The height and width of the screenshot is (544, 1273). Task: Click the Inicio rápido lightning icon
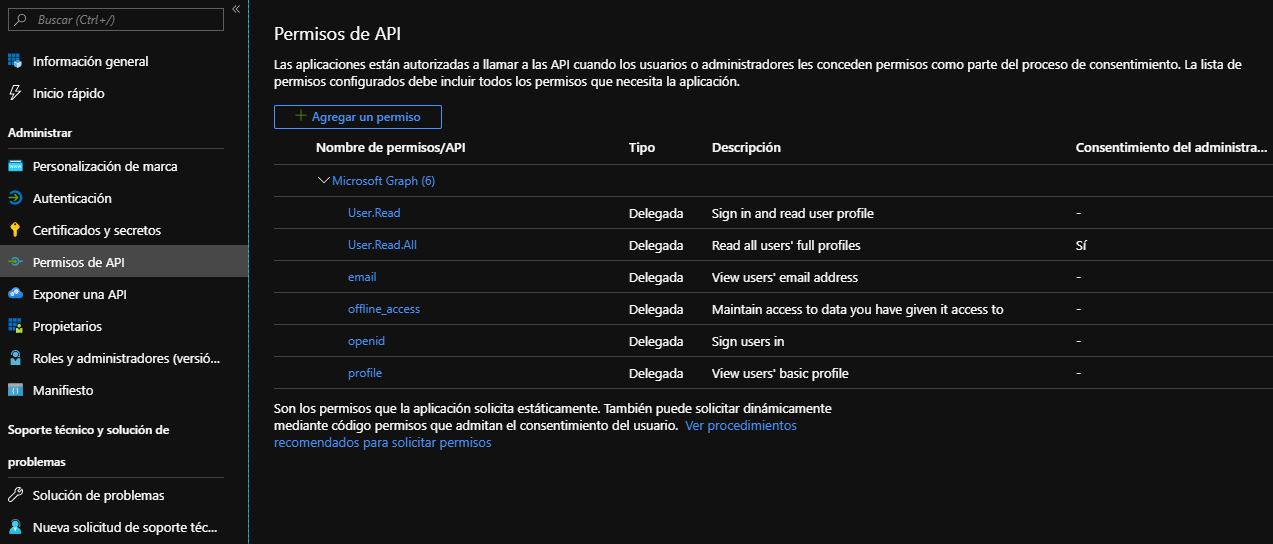pos(15,93)
